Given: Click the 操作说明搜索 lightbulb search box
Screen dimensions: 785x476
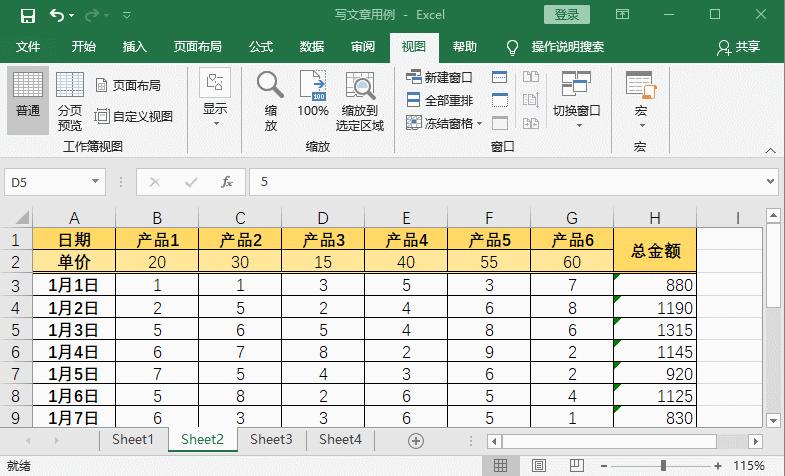Looking at the screenshot, I should coord(556,47).
